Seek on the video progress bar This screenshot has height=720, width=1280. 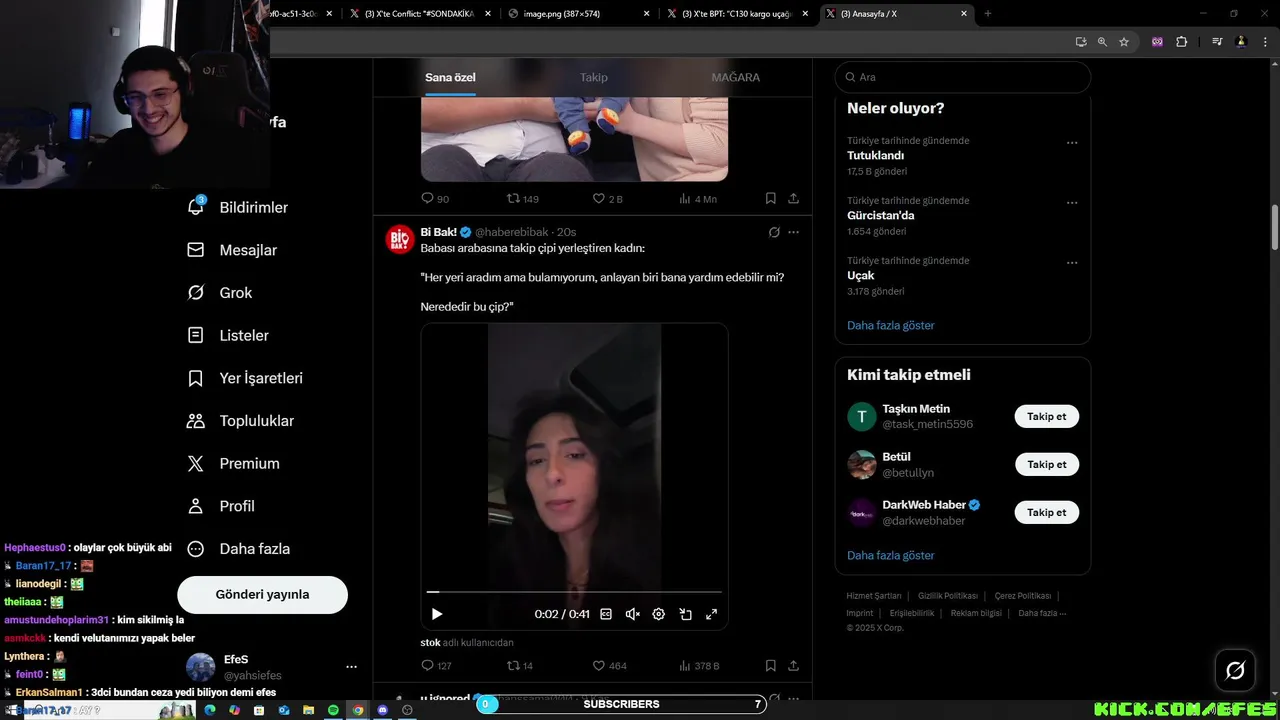575,592
